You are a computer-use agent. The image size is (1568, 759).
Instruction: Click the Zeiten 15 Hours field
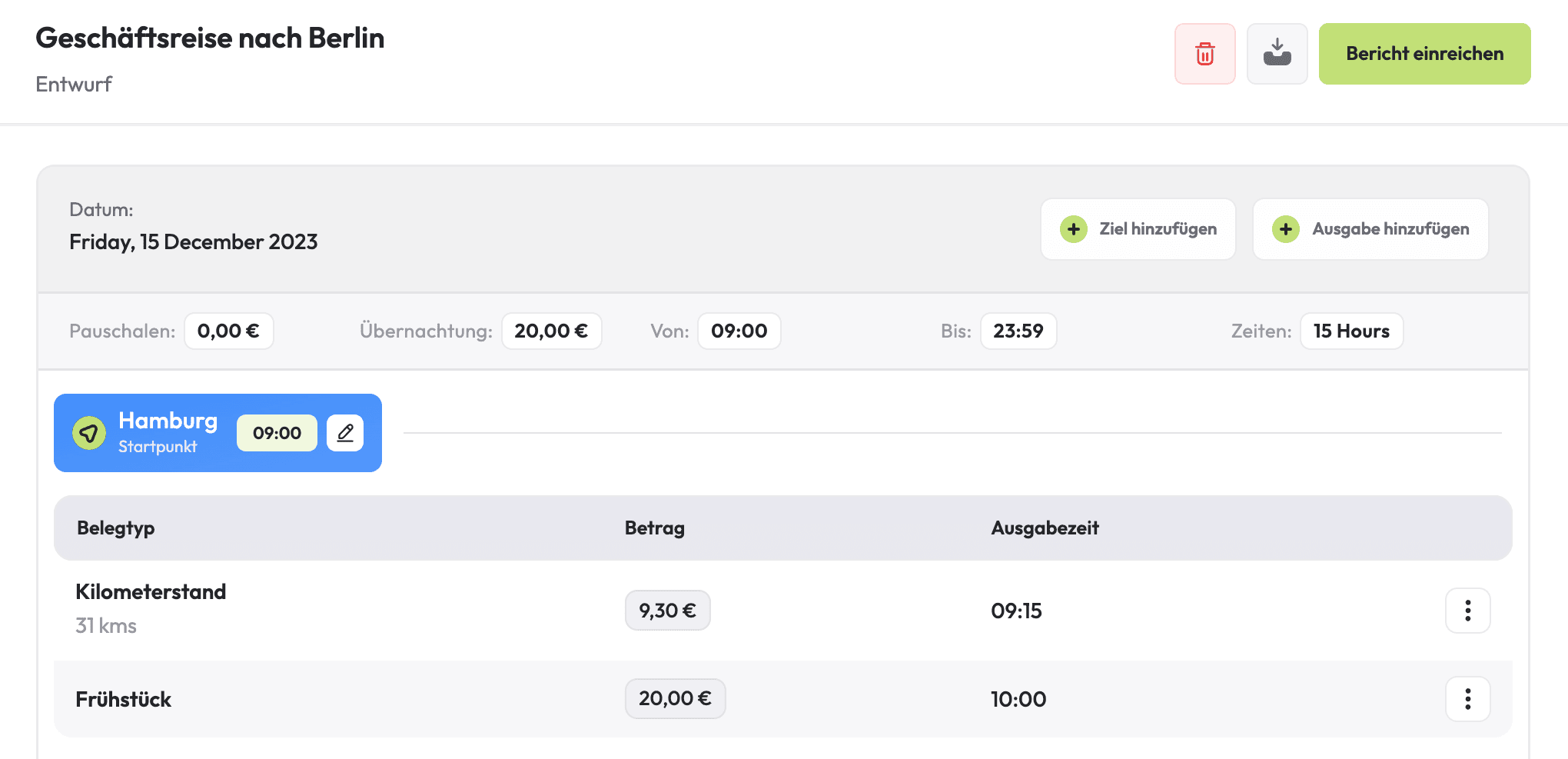coord(1351,331)
